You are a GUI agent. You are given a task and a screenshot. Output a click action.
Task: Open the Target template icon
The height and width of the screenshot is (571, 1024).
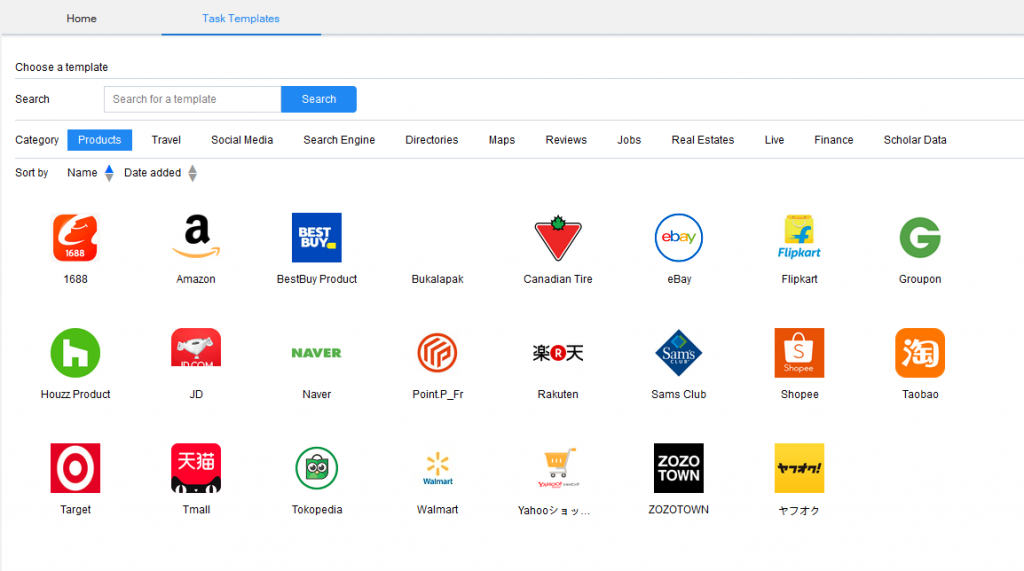tap(75, 468)
